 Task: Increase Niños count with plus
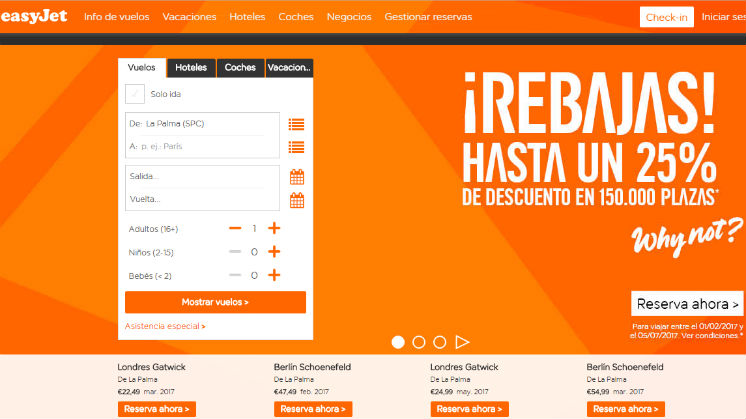(x=274, y=252)
